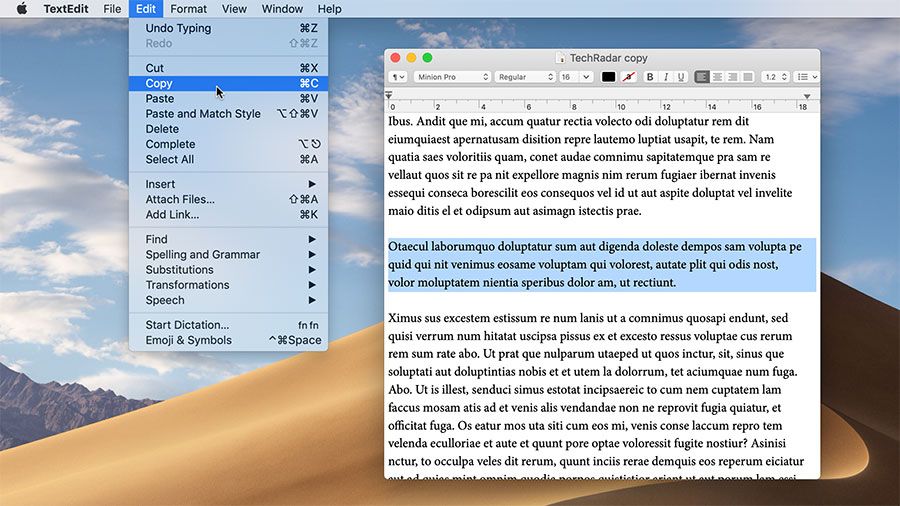Minimize the TechRadar copy window
This screenshot has width=900, height=506.
tap(411, 58)
